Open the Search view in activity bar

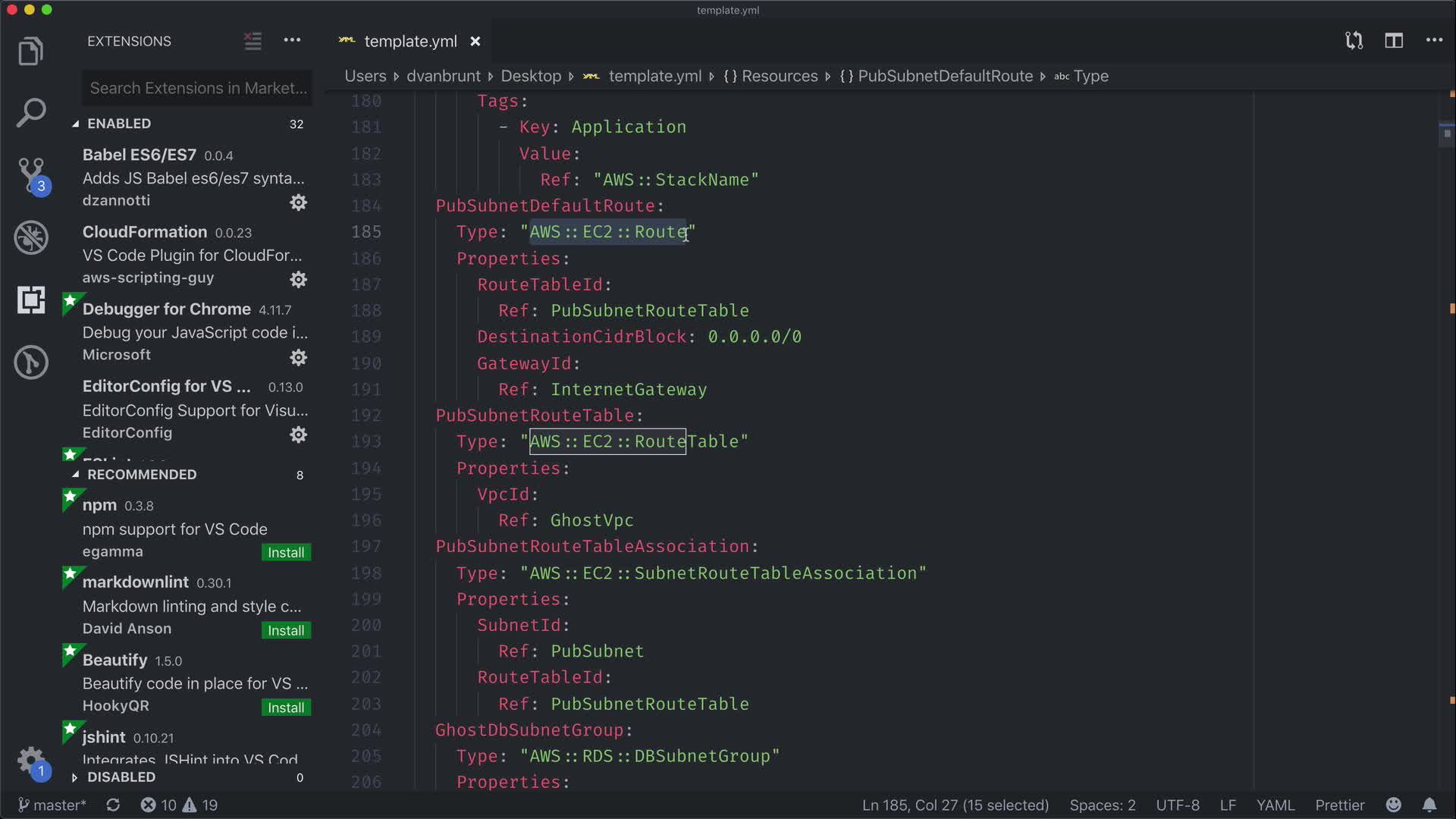pos(31,113)
